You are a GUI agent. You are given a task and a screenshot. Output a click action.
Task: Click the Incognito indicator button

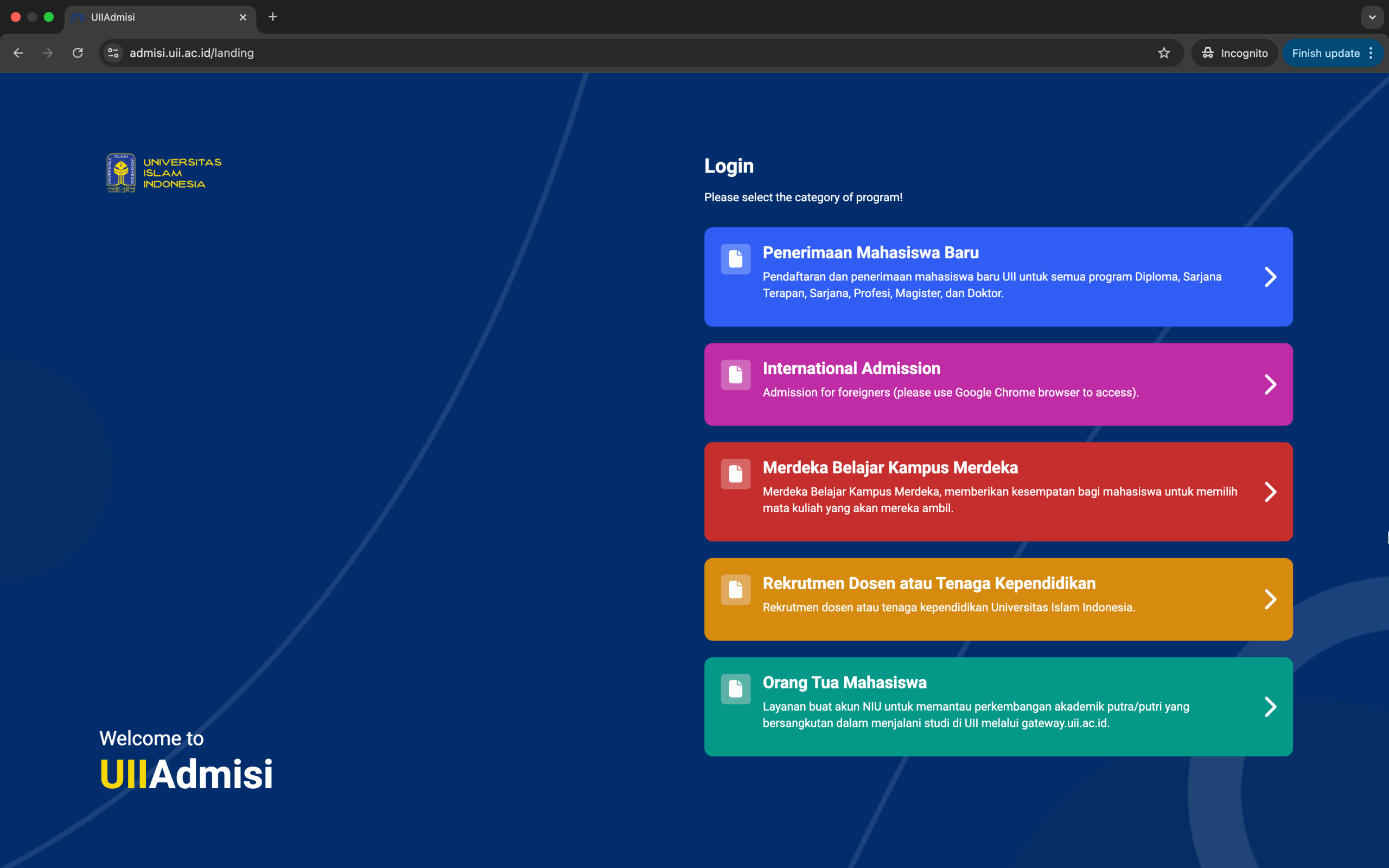click(x=1234, y=53)
